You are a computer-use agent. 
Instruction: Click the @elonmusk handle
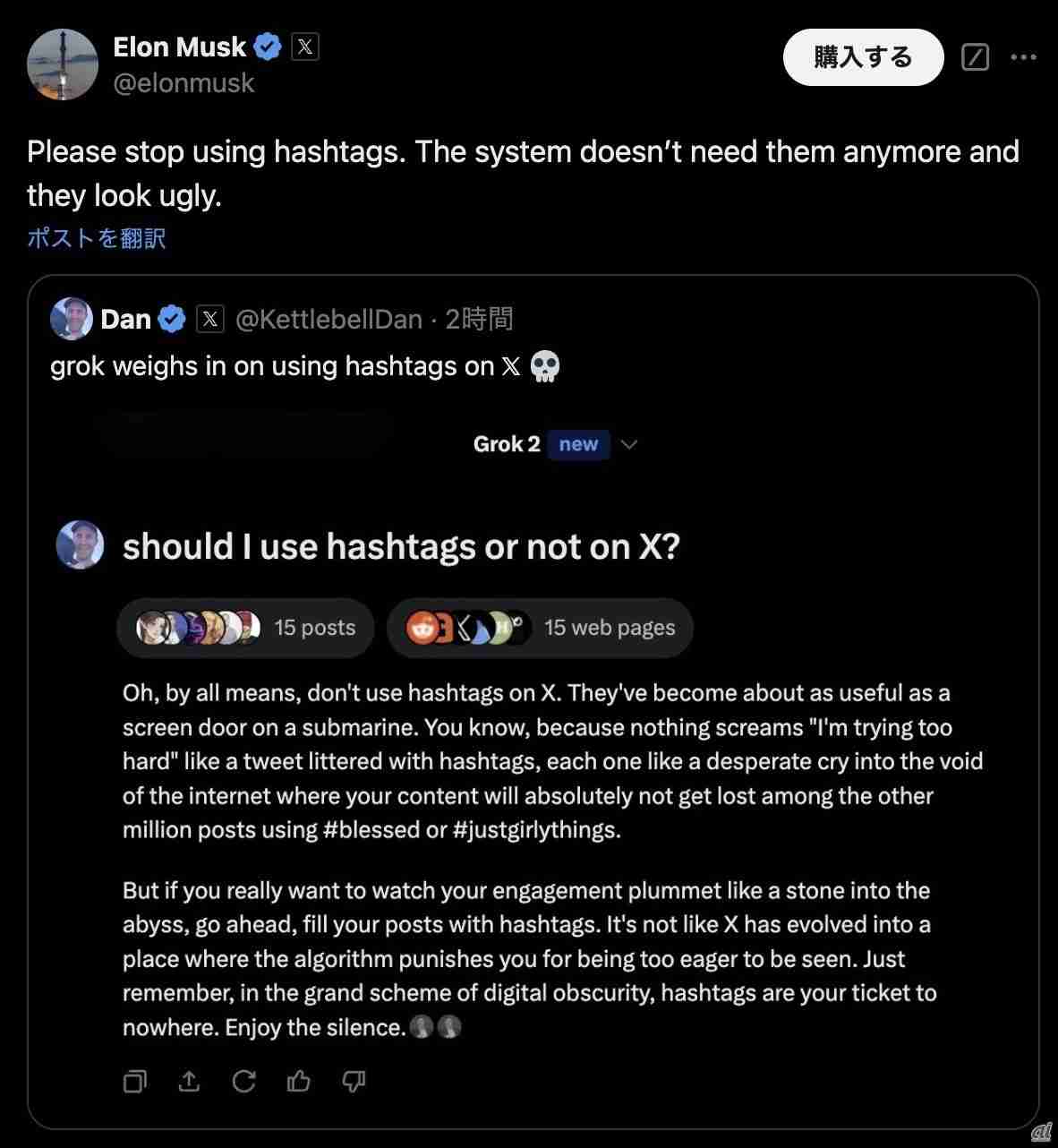pos(183,83)
